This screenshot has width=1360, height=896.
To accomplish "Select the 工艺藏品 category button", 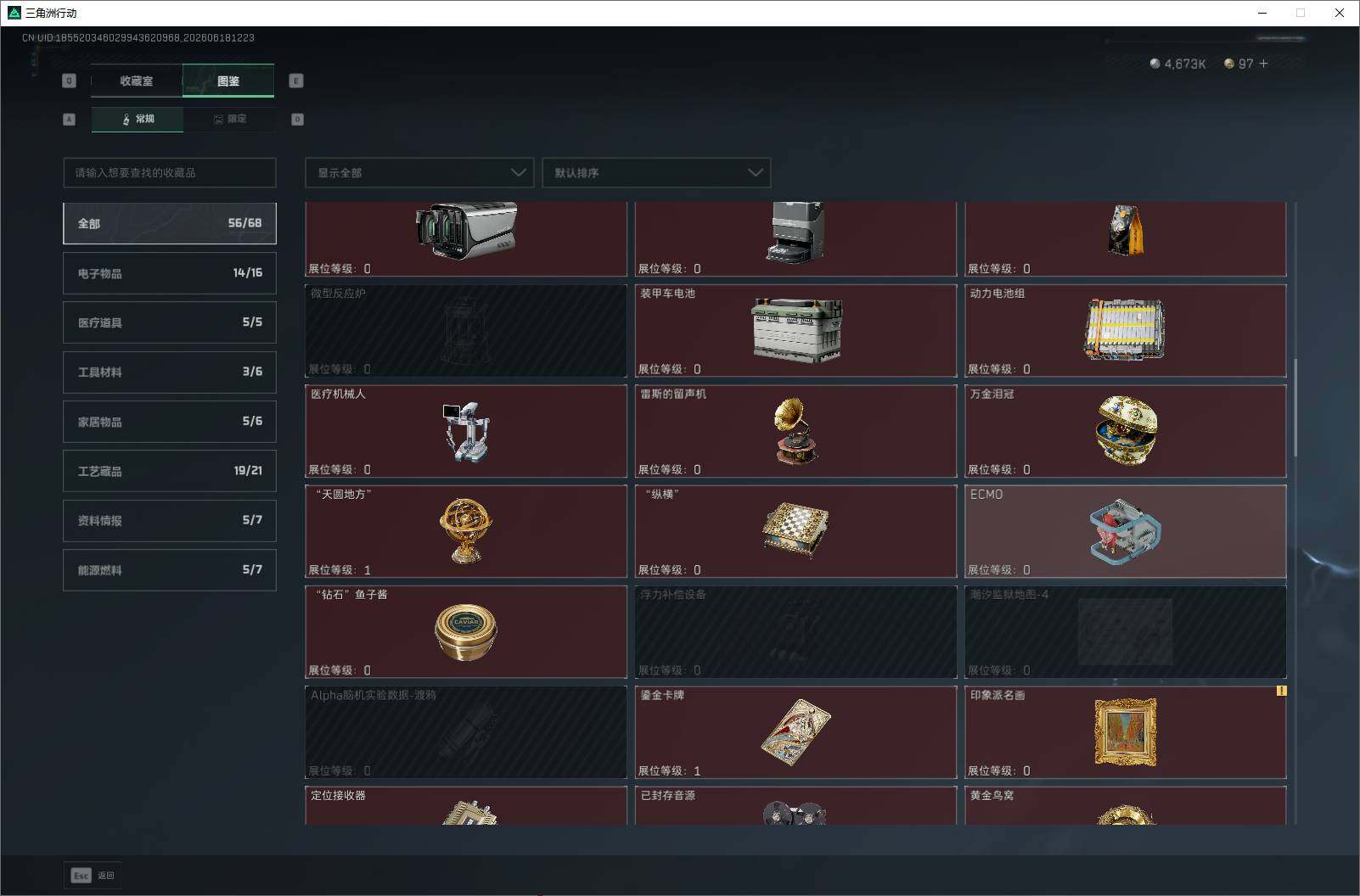I will pyautogui.click(x=170, y=471).
